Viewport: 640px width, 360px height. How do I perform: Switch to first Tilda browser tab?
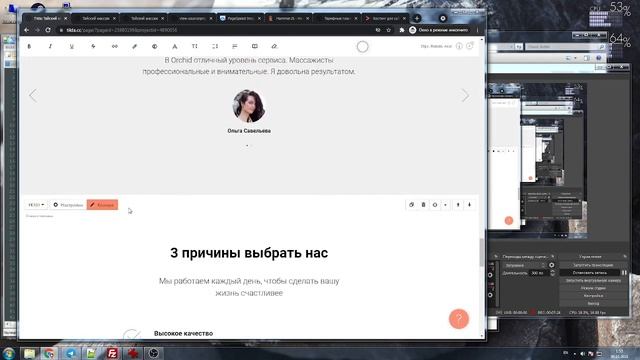(46, 18)
